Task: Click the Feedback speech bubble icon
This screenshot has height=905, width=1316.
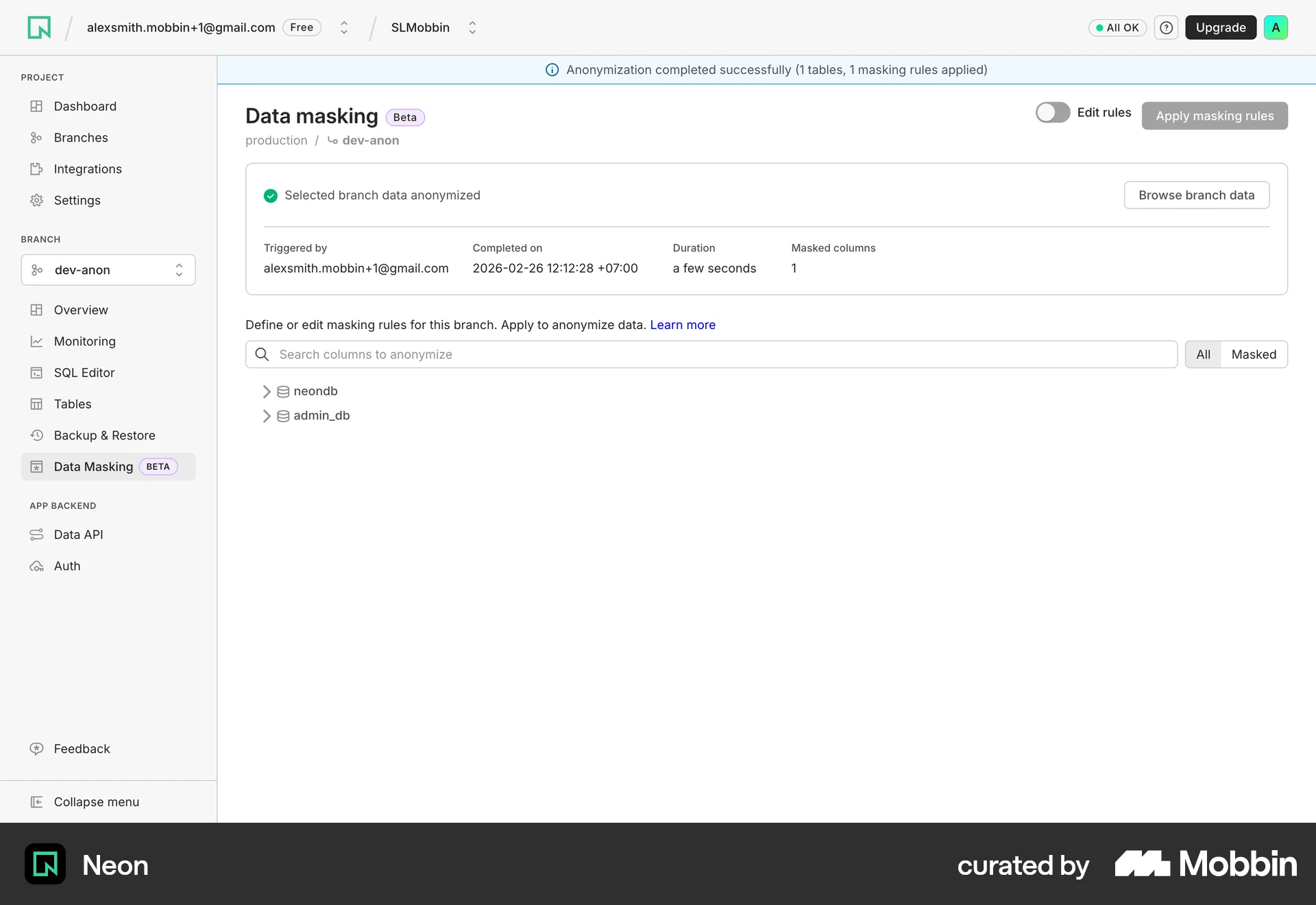Action: tap(36, 749)
